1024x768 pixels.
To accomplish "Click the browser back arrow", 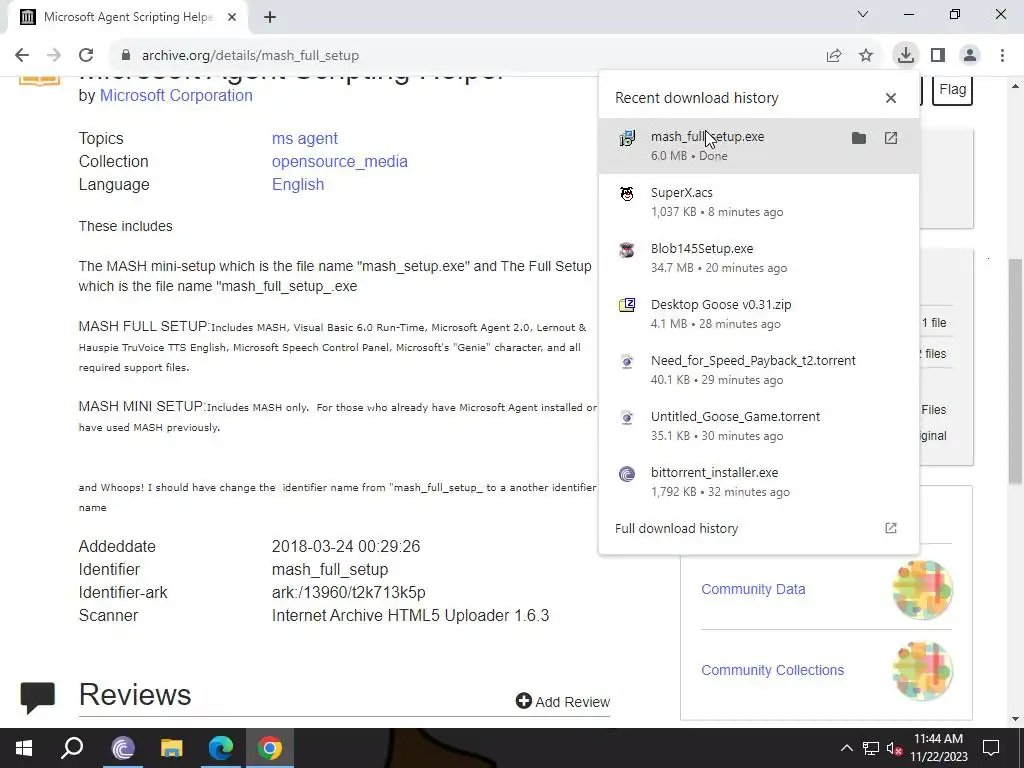I will [22, 56].
